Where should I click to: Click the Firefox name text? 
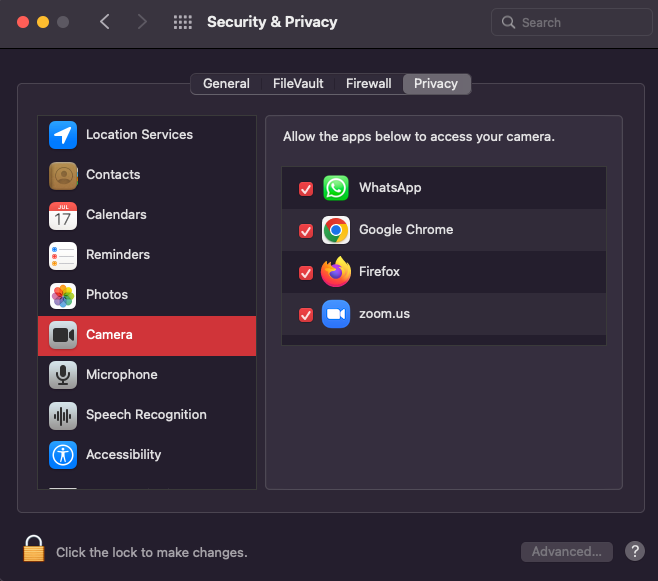coord(379,271)
